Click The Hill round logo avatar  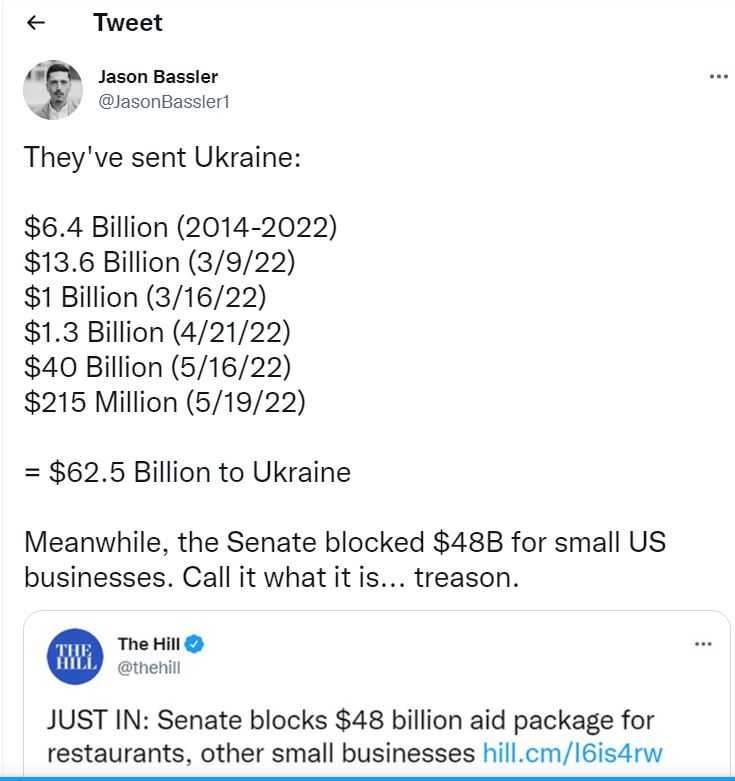[75, 656]
